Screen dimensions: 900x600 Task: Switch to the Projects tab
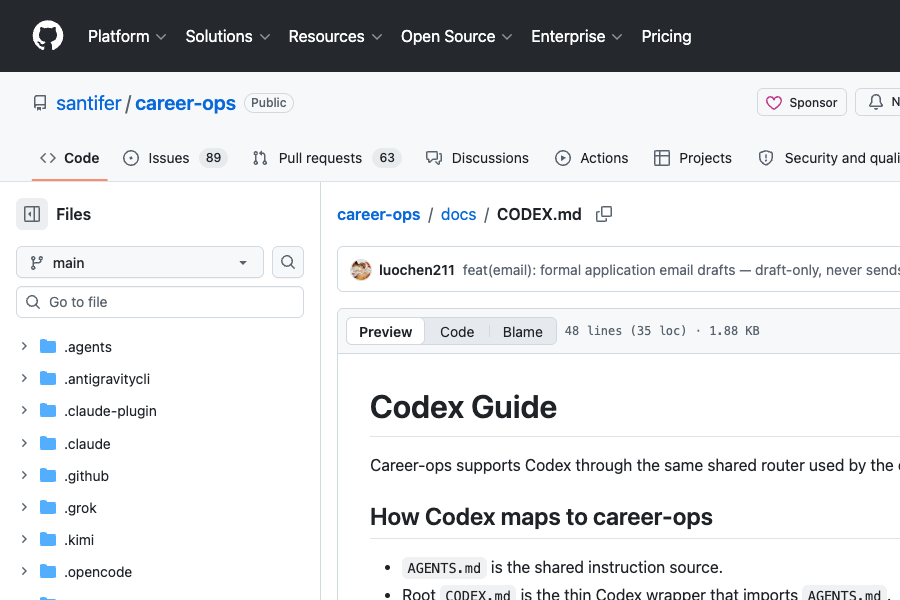click(x=692, y=158)
